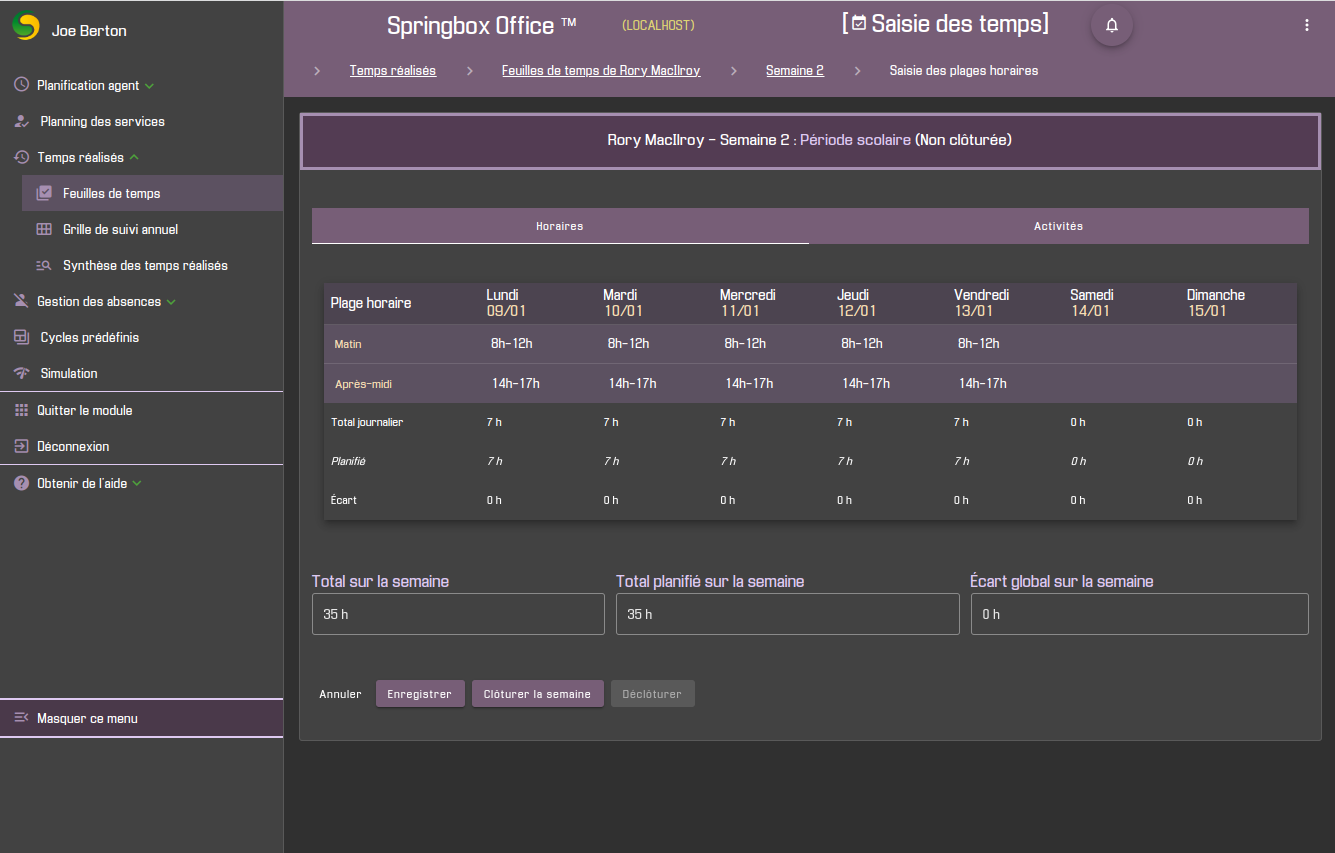Image resolution: width=1335 pixels, height=853 pixels.
Task: Follow Feuilles de temps de Rory MacIlroy breadcrumb
Action: click(601, 71)
